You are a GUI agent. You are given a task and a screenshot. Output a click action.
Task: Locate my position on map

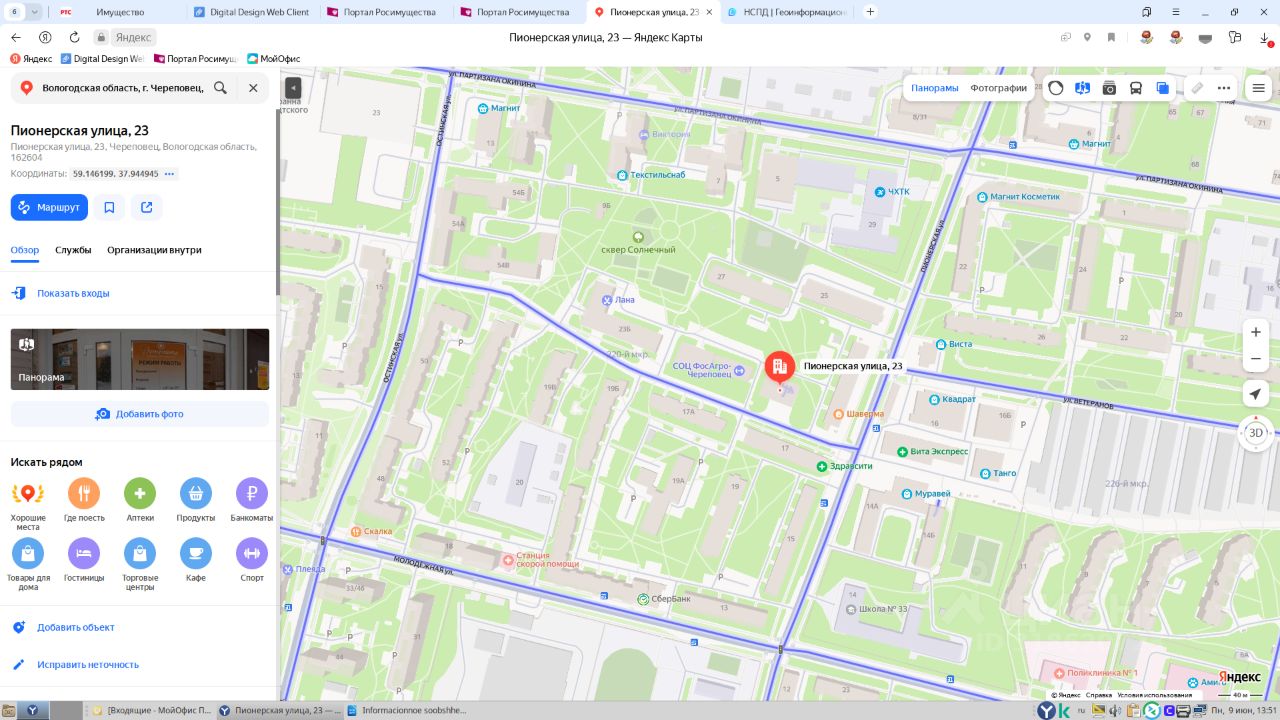(1256, 394)
